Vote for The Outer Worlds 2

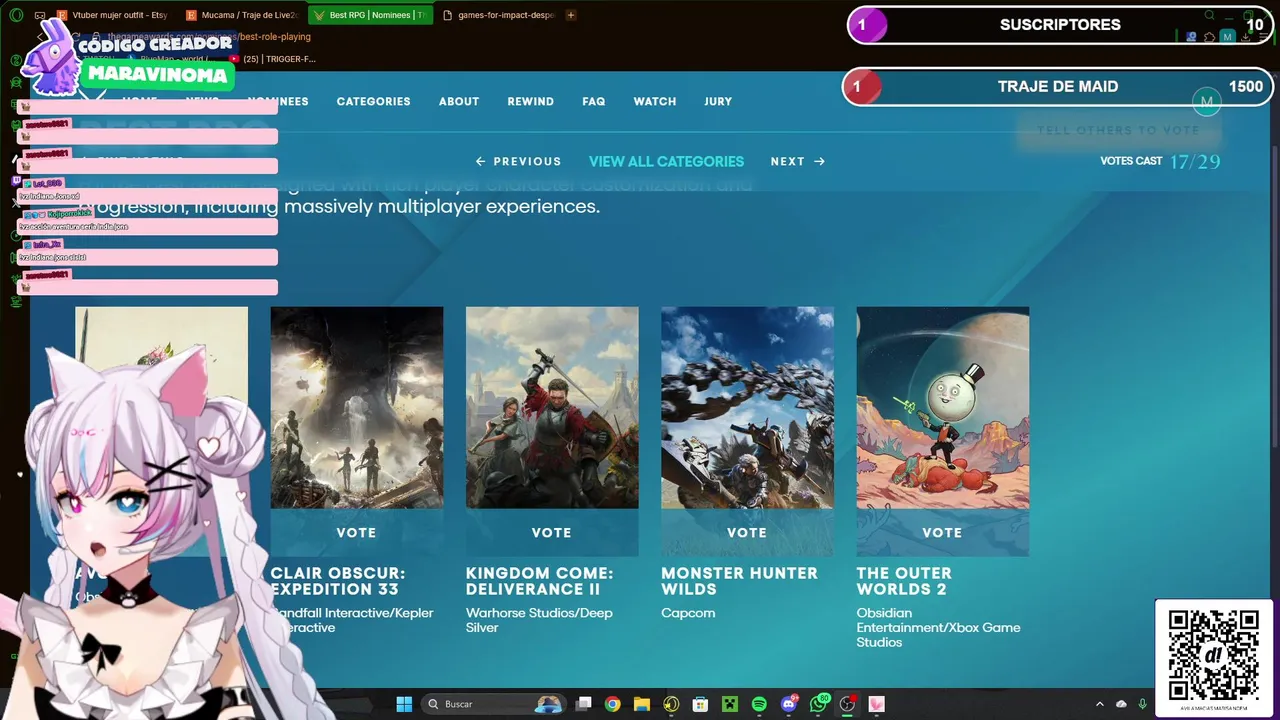pos(942,533)
